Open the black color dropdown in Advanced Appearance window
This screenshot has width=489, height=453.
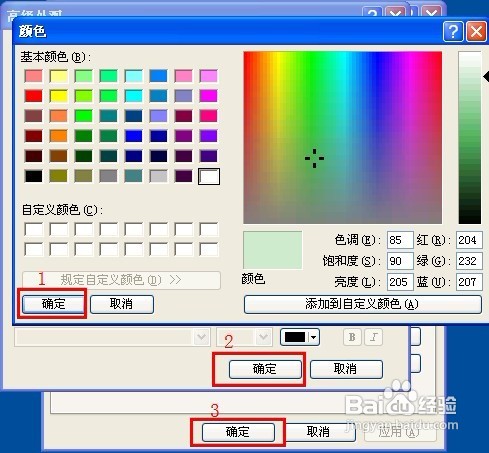pos(300,337)
